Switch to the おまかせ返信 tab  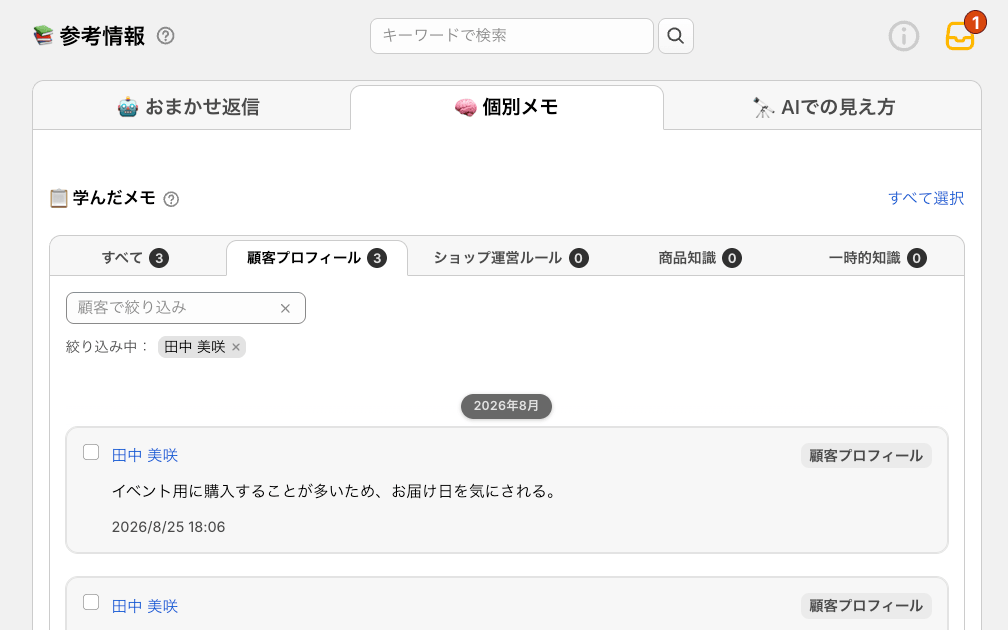point(190,107)
